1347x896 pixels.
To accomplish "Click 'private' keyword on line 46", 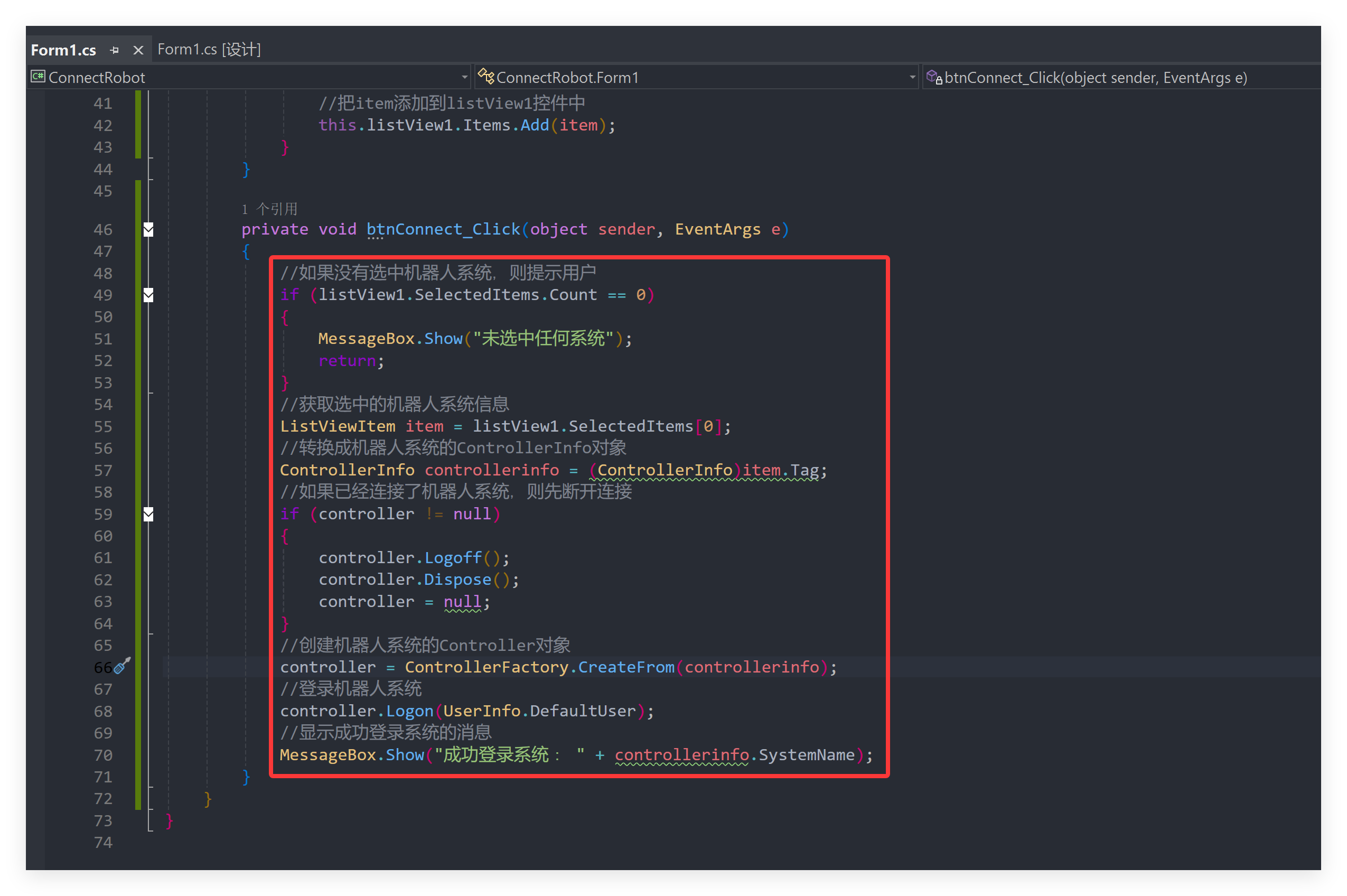I will pyautogui.click(x=275, y=230).
